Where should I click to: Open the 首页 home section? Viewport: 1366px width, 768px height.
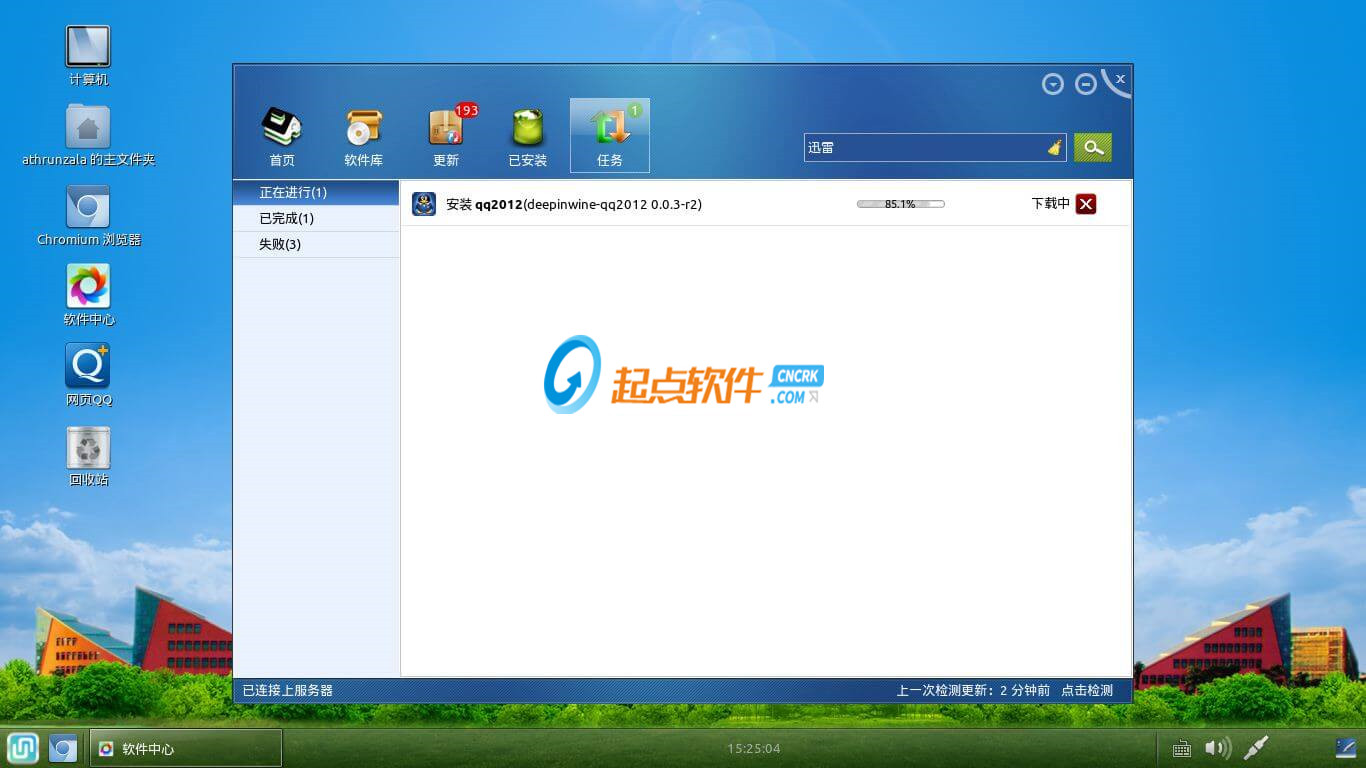(282, 137)
